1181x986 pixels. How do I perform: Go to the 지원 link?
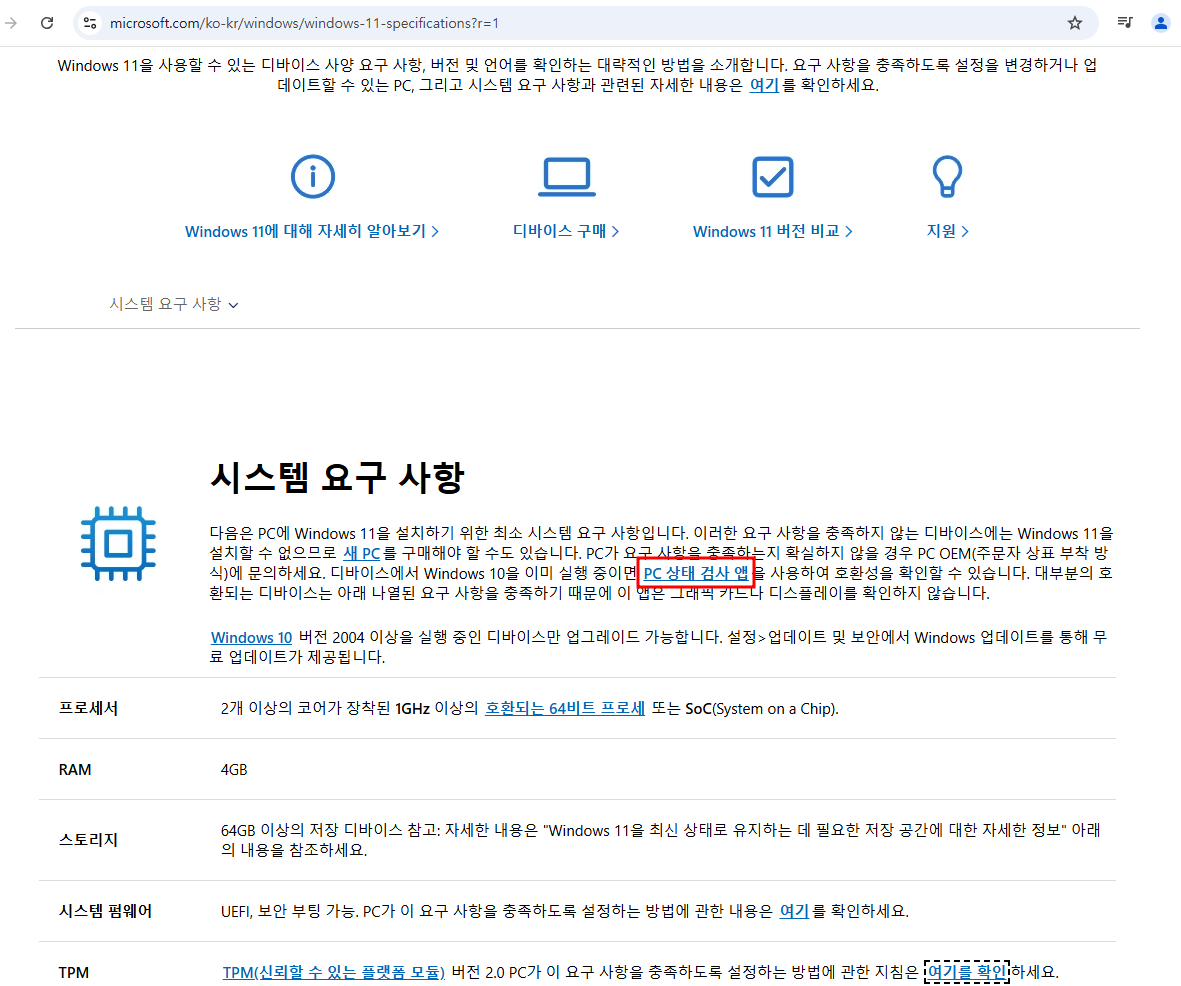(x=948, y=231)
